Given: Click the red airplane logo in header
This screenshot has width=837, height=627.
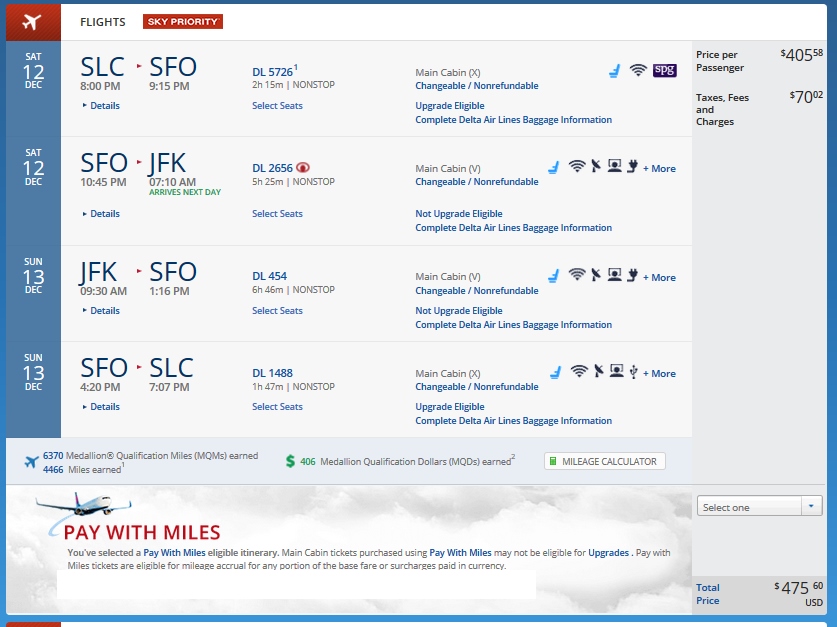Looking at the screenshot, I should (32, 21).
